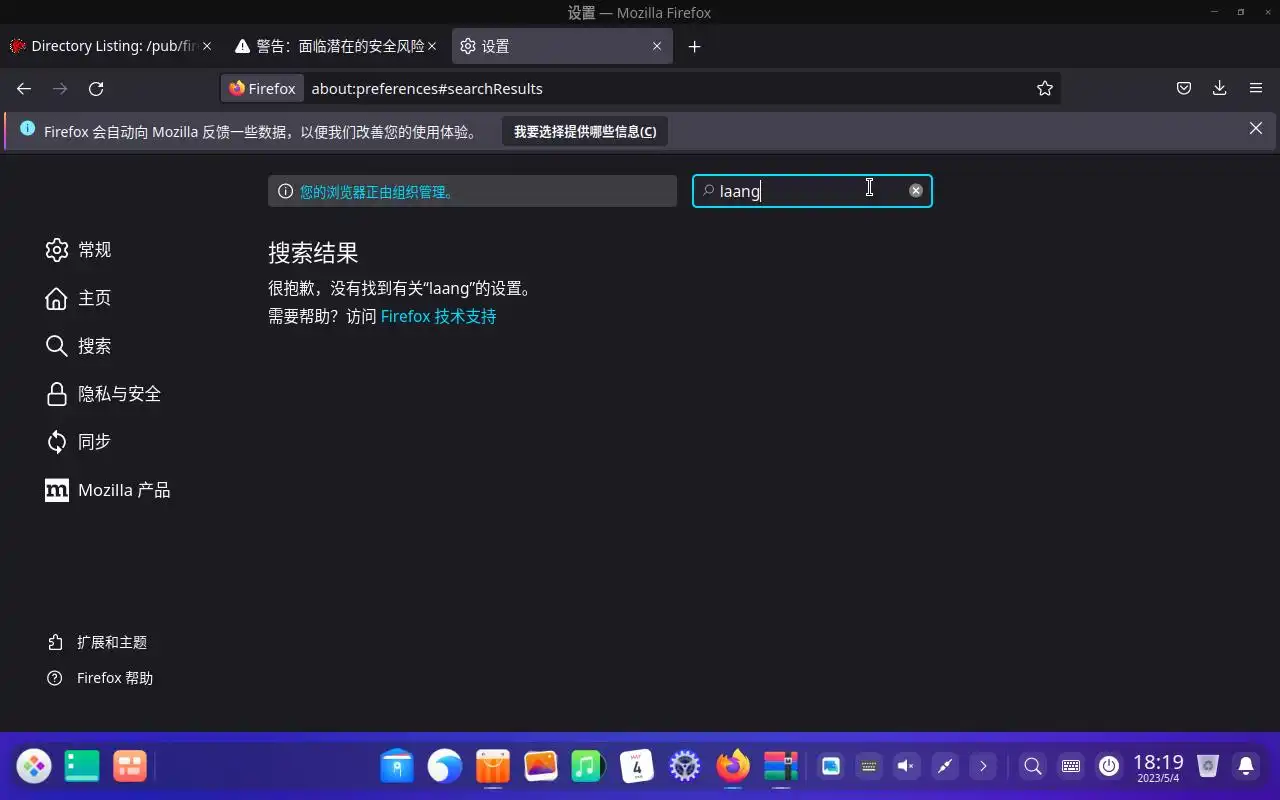Click the Firefox identity badge in the URL bar

click(x=263, y=88)
